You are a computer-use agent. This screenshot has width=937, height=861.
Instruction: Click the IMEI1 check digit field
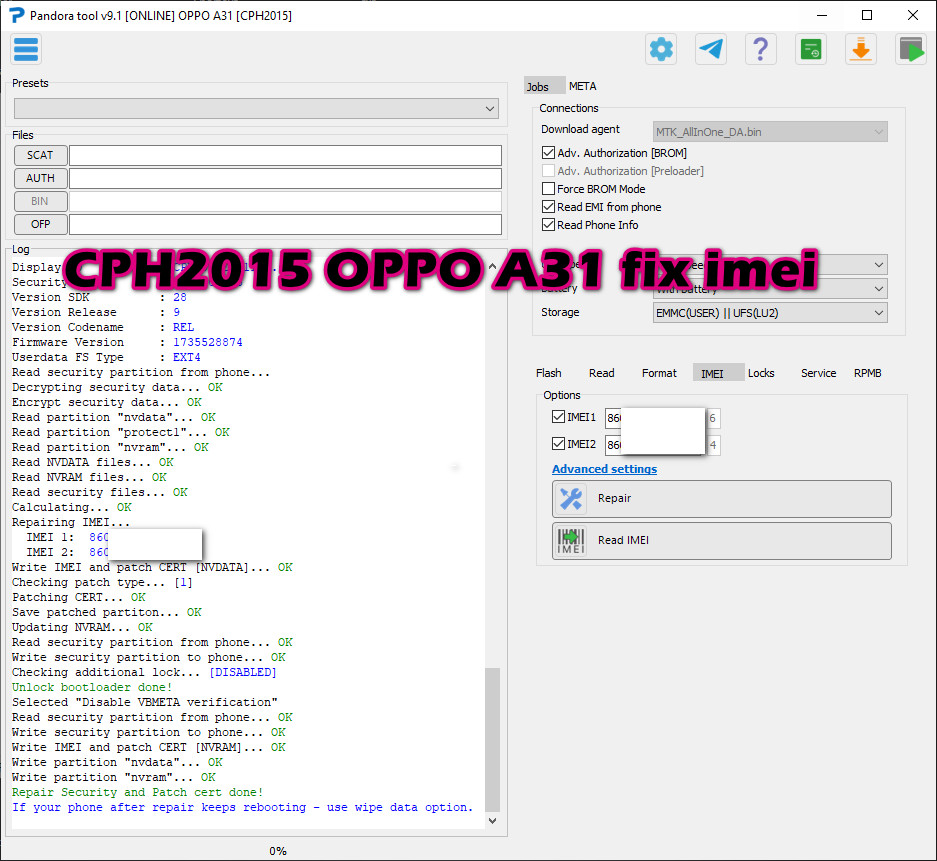click(713, 418)
